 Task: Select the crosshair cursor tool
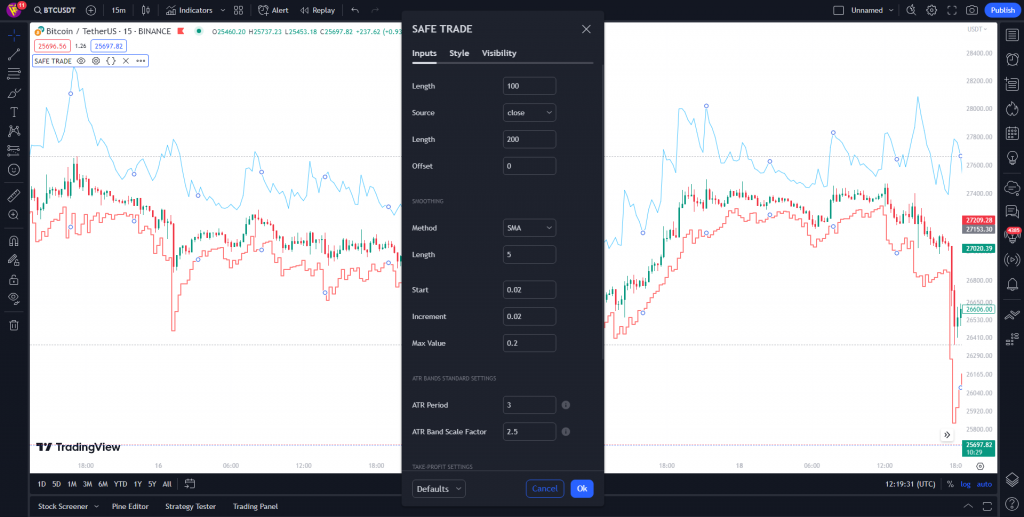pos(14,35)
